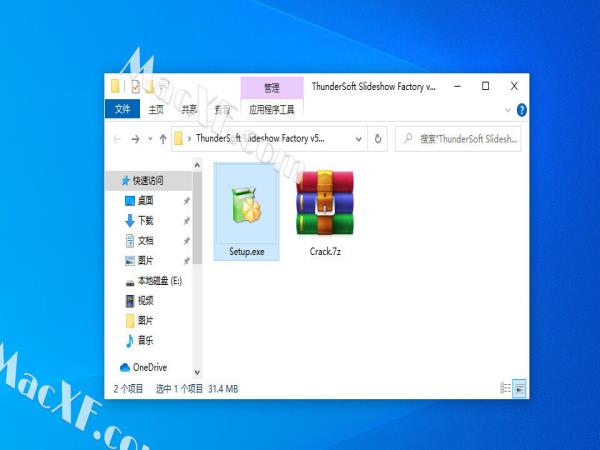The image size is (600, 450).
Task: Refresh the current folder
Action: tap(378, 139)
